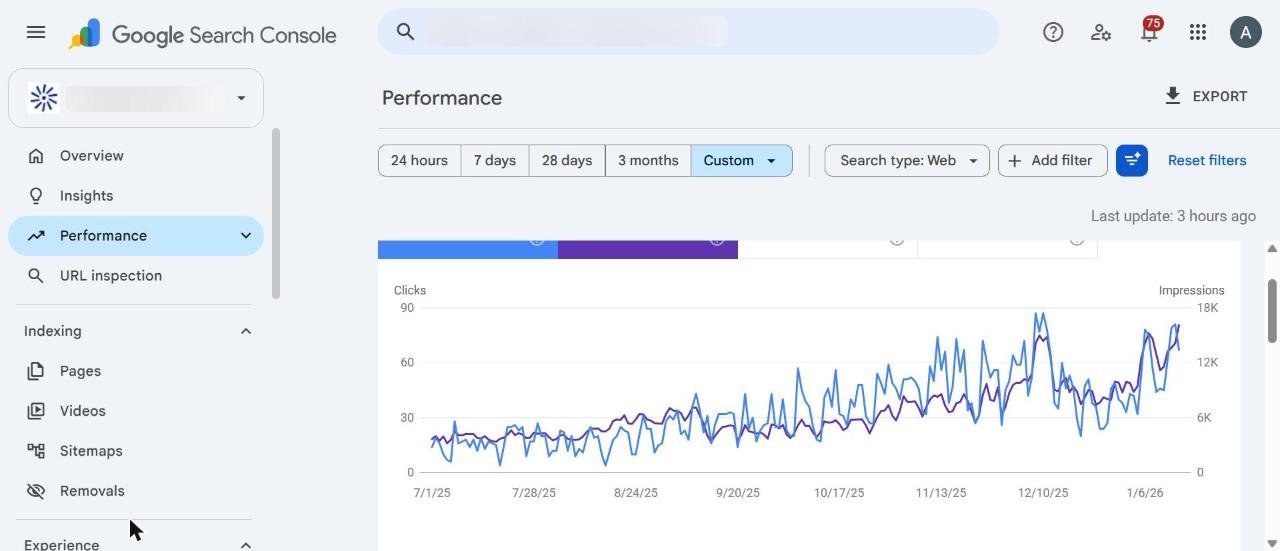Image resolution: width=1280 pixels, height=551 pixels.
Task: Toggle the third metric card (average CTR)
Action: (828, 249)
